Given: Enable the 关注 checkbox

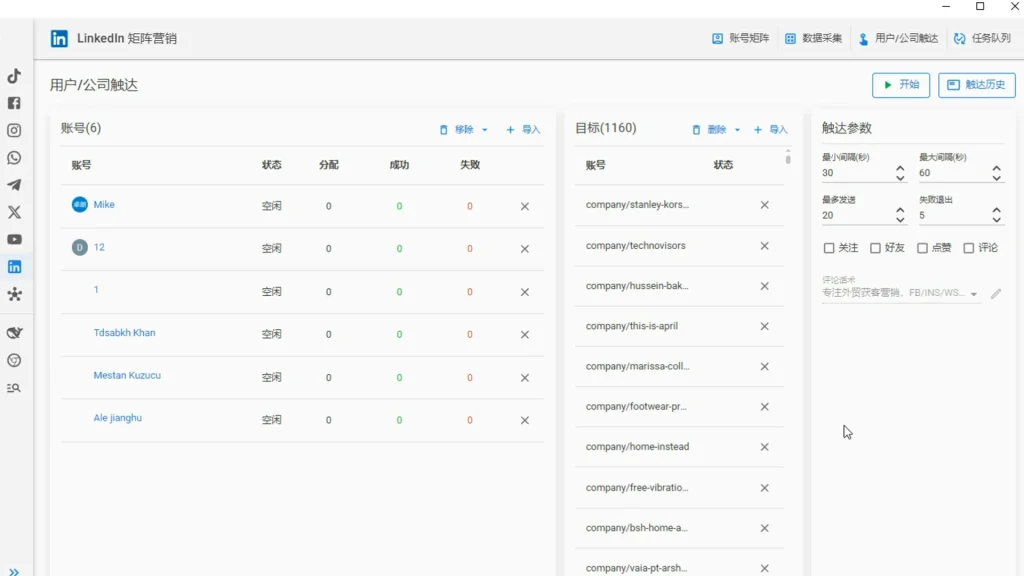Looking at the screenshot, I should 829,247.
